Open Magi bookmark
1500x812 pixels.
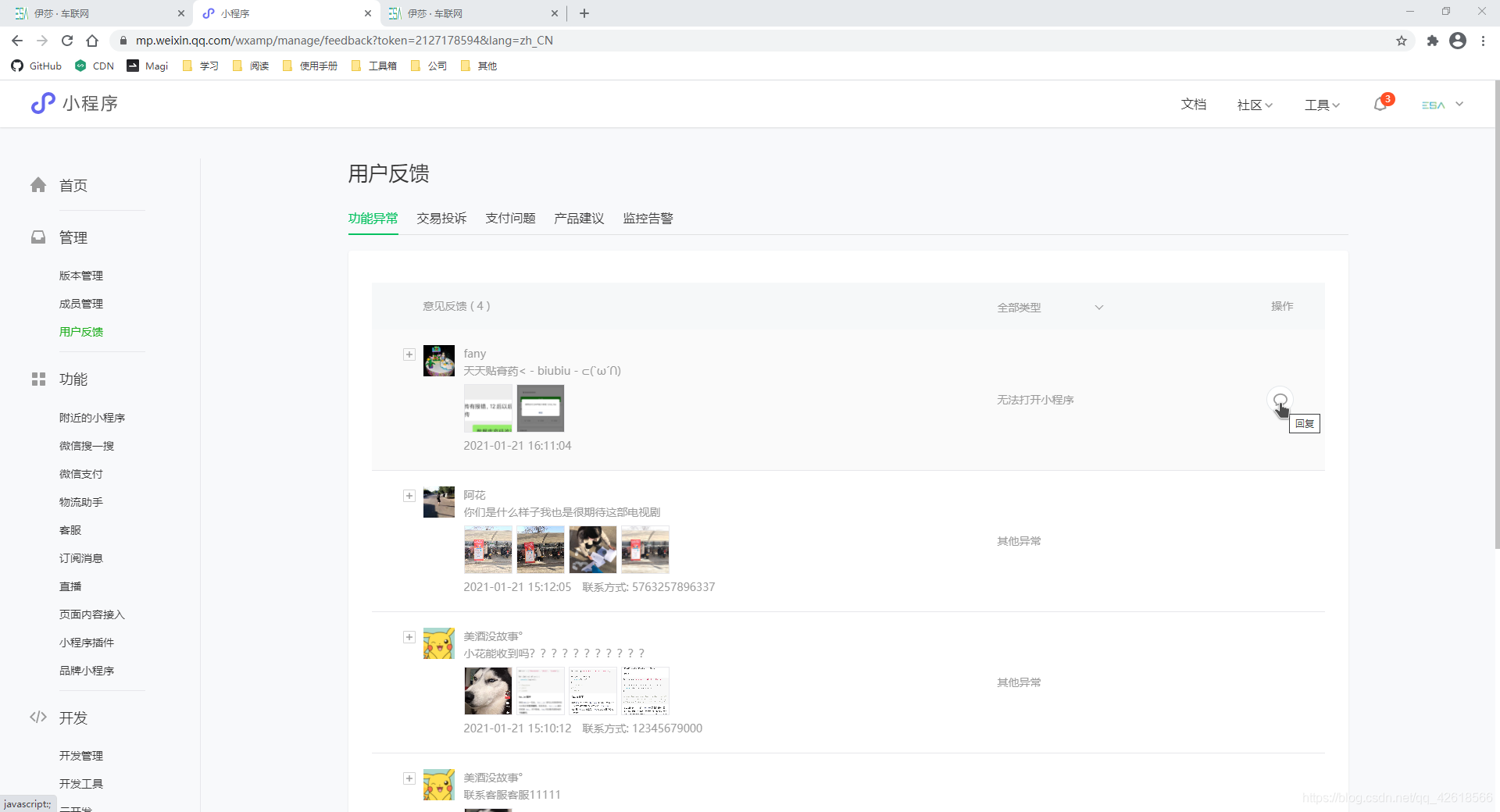[x=148, y=66]
